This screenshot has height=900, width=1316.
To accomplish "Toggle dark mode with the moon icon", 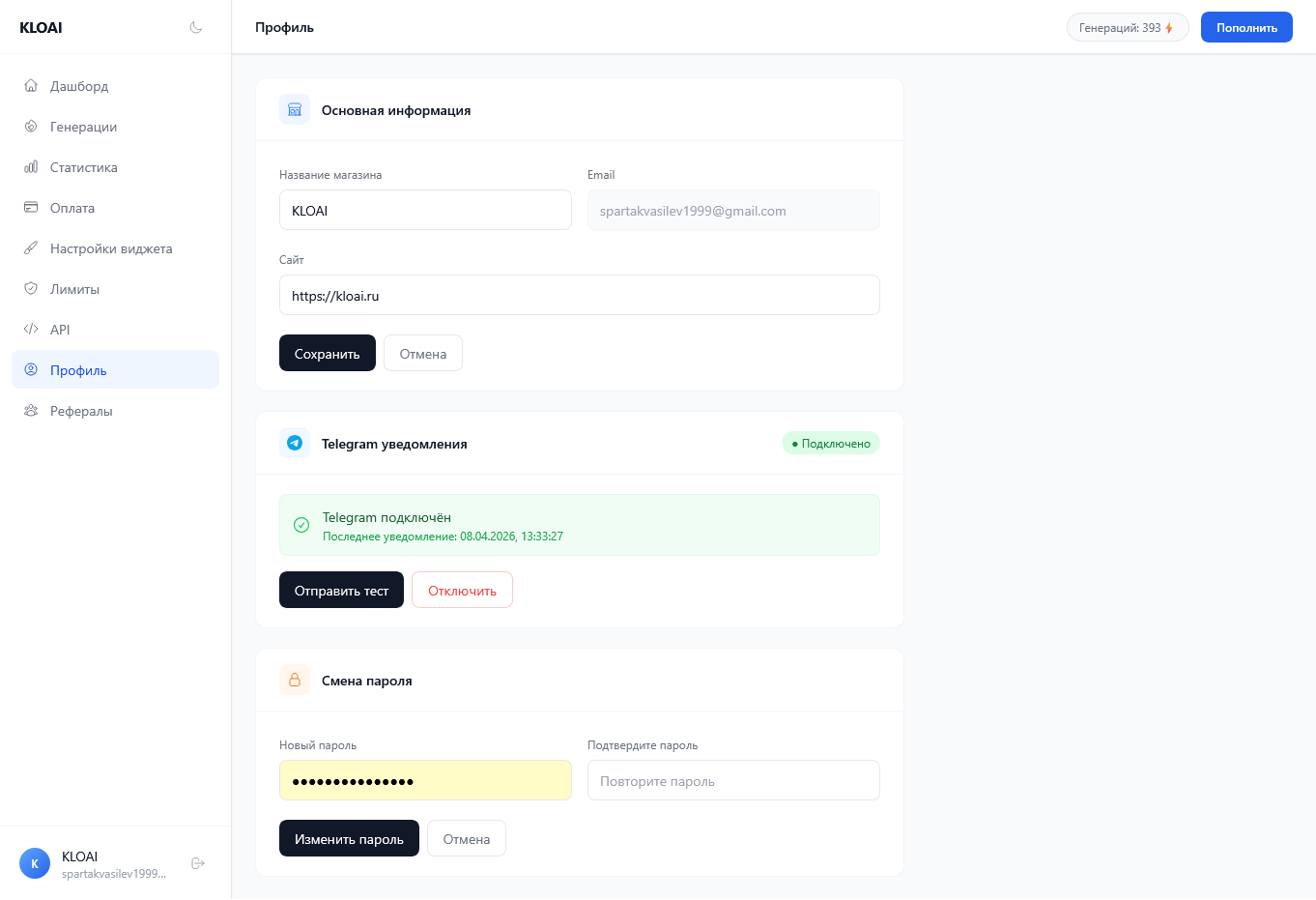I will click(x=196, y=27).
